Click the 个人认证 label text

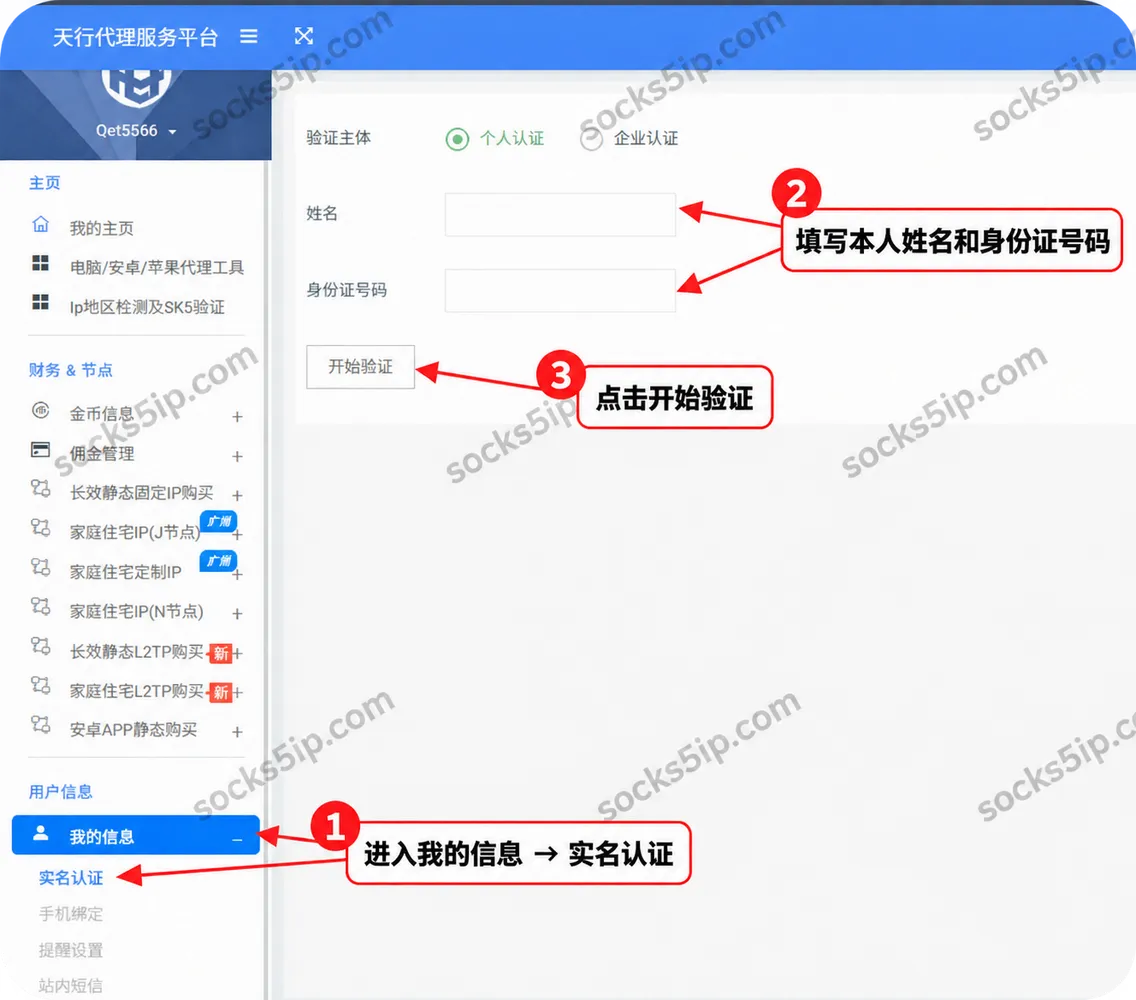[x=511, y=138]
